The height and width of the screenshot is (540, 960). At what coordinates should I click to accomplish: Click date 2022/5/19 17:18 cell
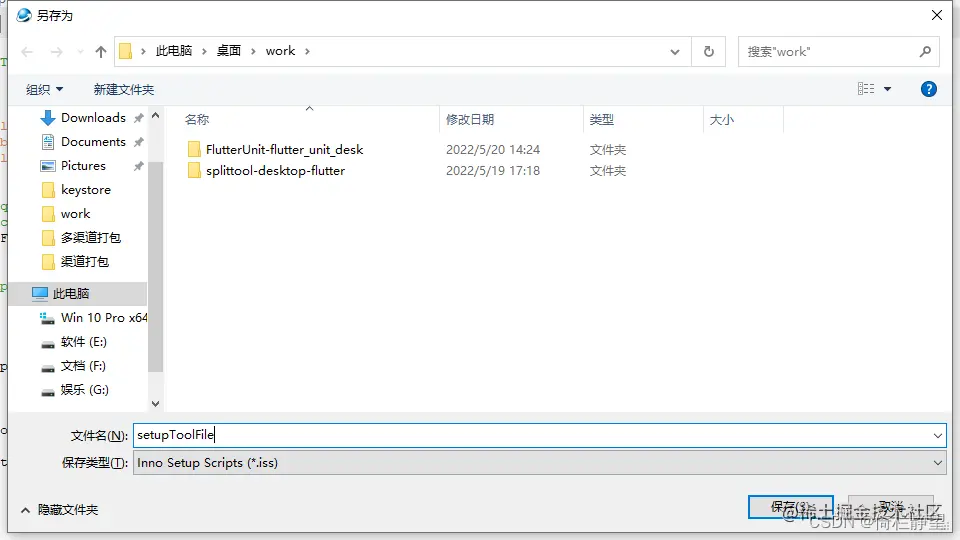pyautogui.click(x=493, y=171)
